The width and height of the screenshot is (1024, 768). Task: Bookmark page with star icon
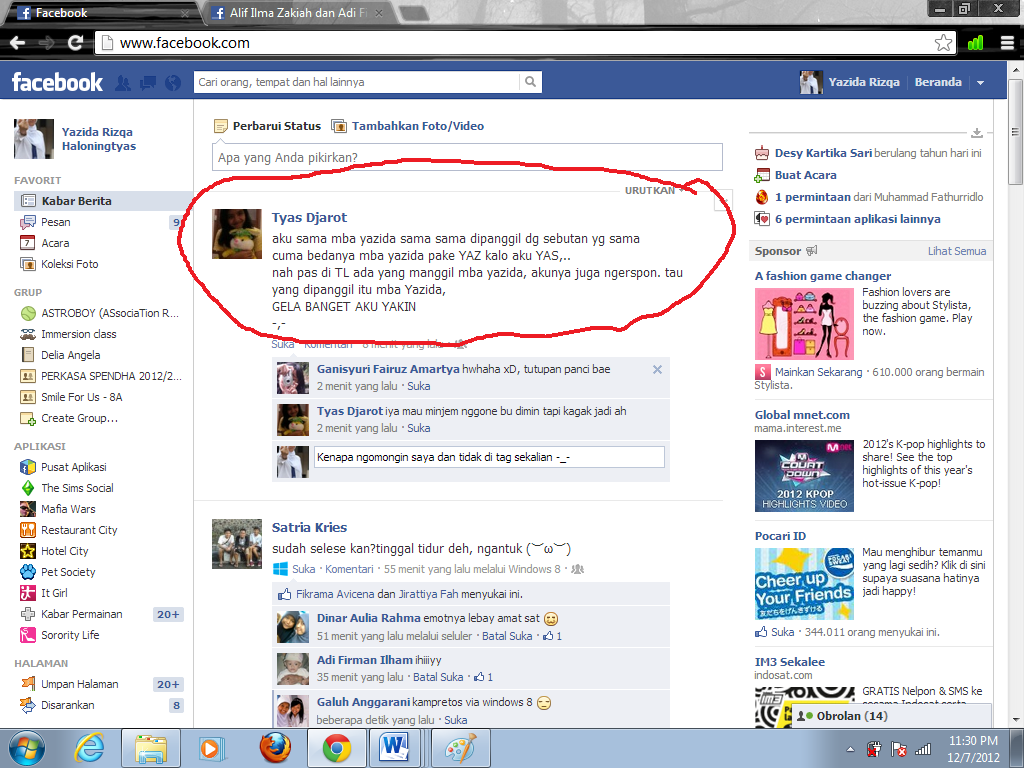943,43
